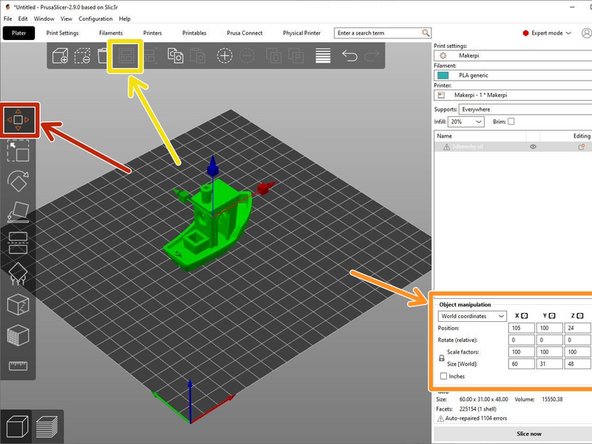Open the Infill 20% dropdown
This screenshot has height=444, width=592.
coord(466,122)
